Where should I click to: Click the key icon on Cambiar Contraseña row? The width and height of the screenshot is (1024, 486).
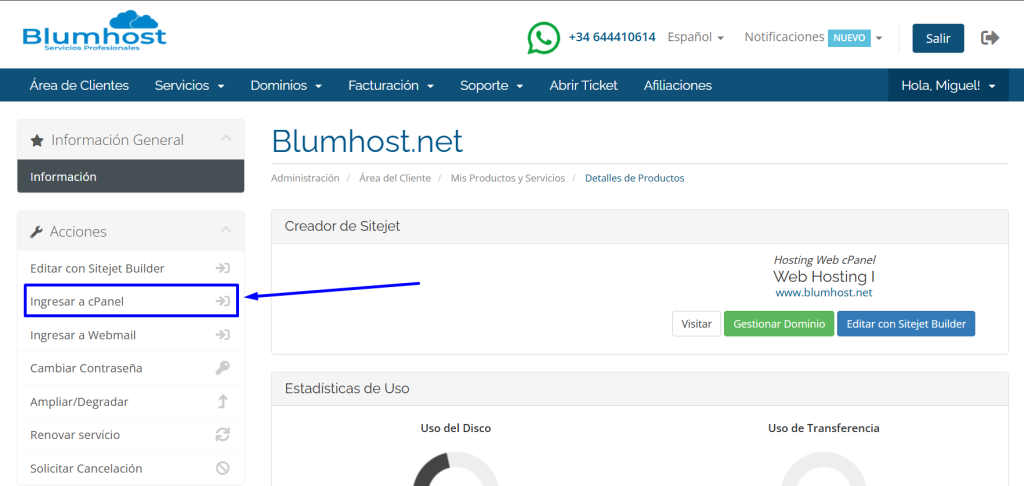(x=223, y=368)
